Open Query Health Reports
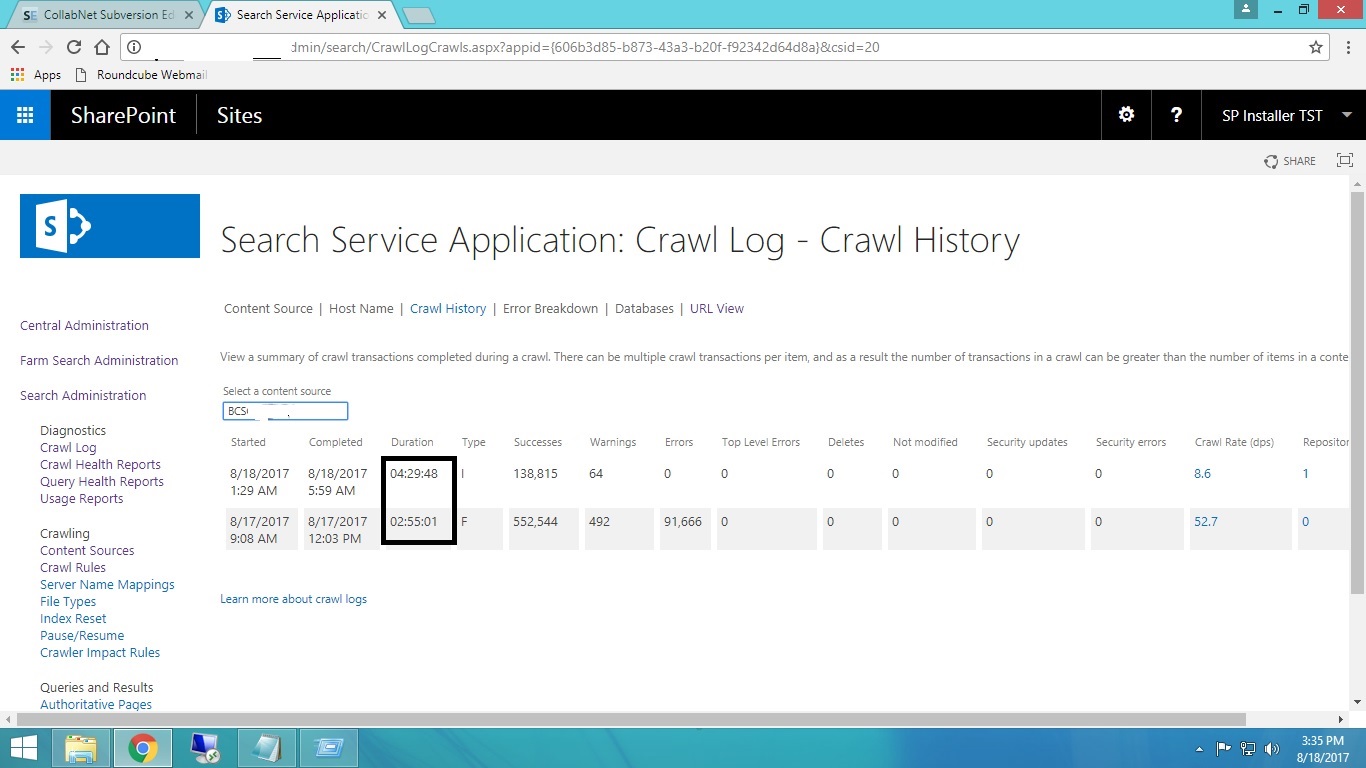The image size is (1366, 768). [x=102, y=482]
